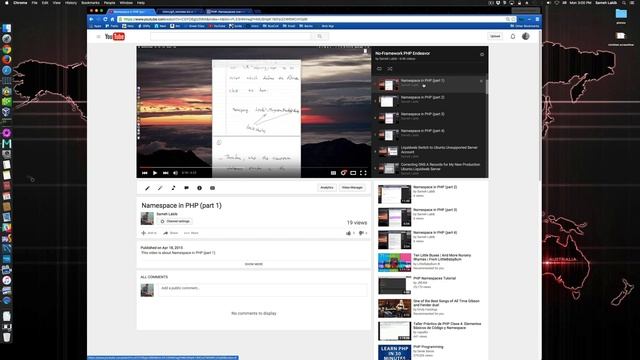Bookmark the page with the star icon
Screen dimensions: 640x360
(513, 19)
